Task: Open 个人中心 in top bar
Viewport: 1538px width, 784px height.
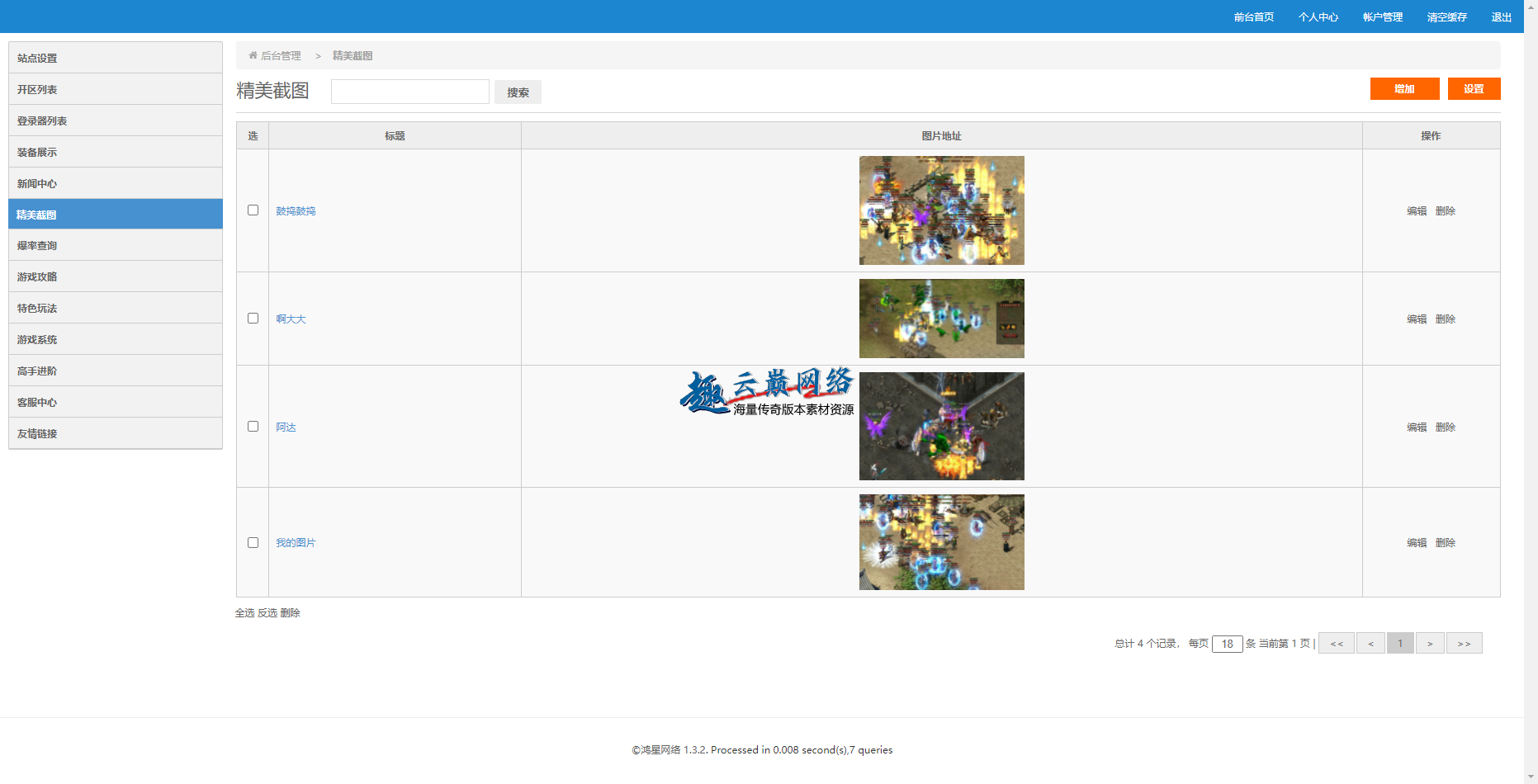Action: [1318, 17]
